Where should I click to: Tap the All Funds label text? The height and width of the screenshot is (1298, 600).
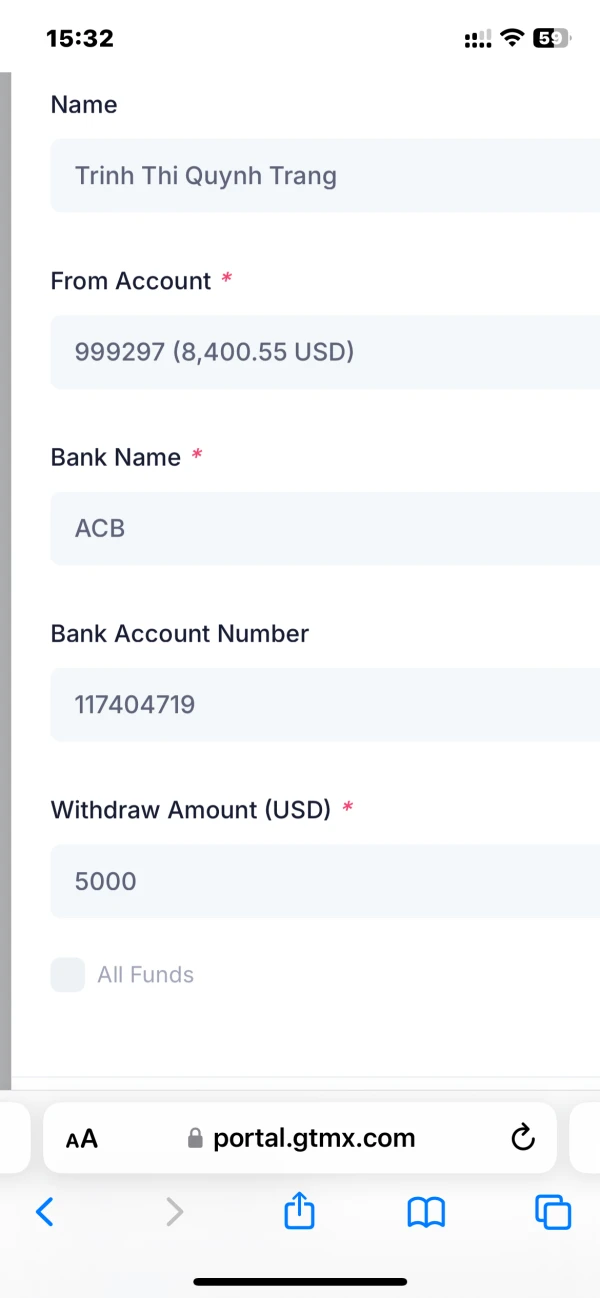coord(145,975)
